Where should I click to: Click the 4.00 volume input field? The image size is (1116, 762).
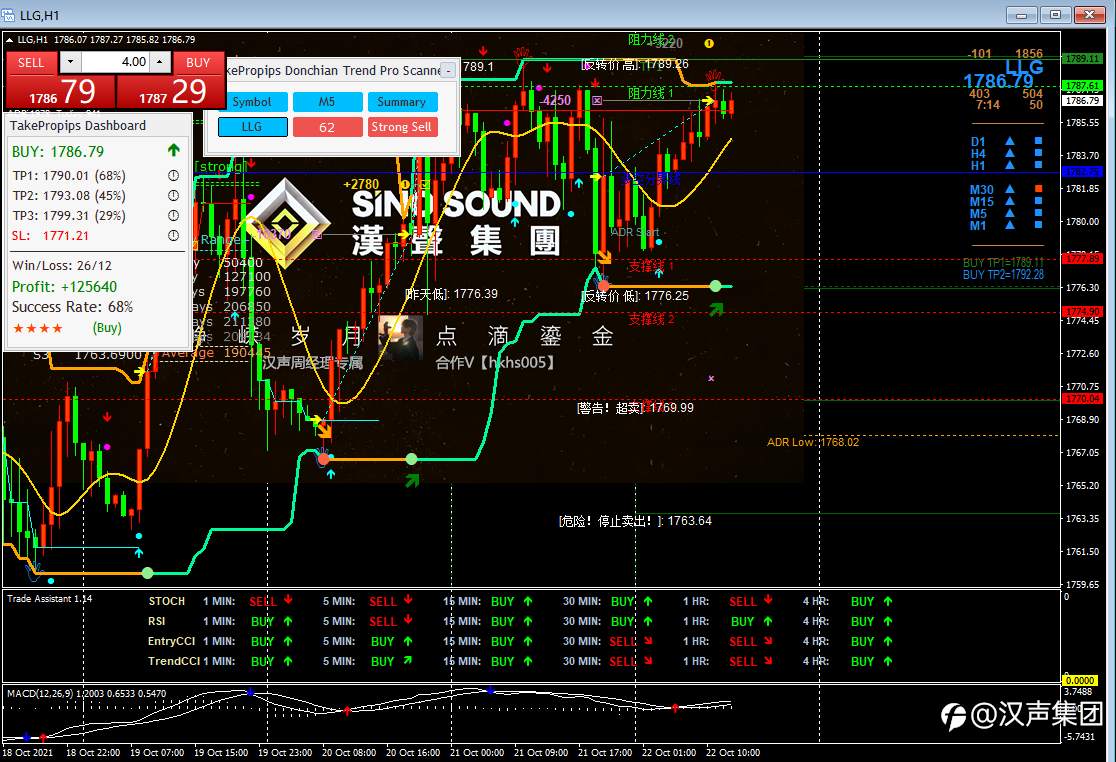115,62
